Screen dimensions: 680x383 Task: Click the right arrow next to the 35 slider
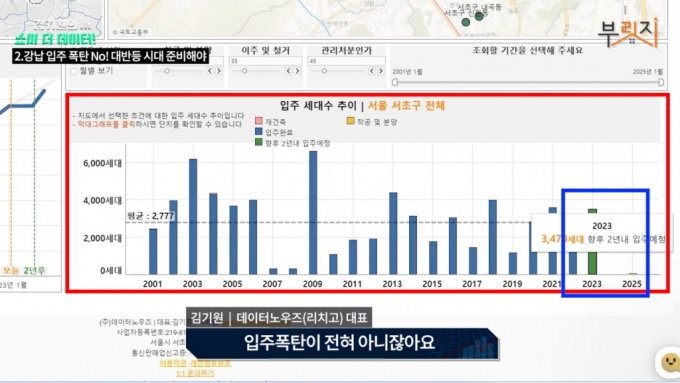coord(298,71)
